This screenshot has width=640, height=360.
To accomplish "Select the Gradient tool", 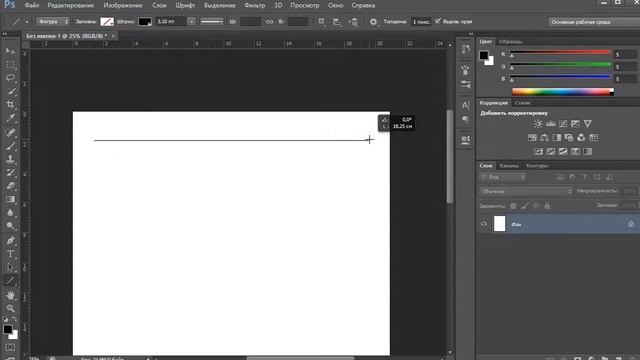I will [11, 199].
